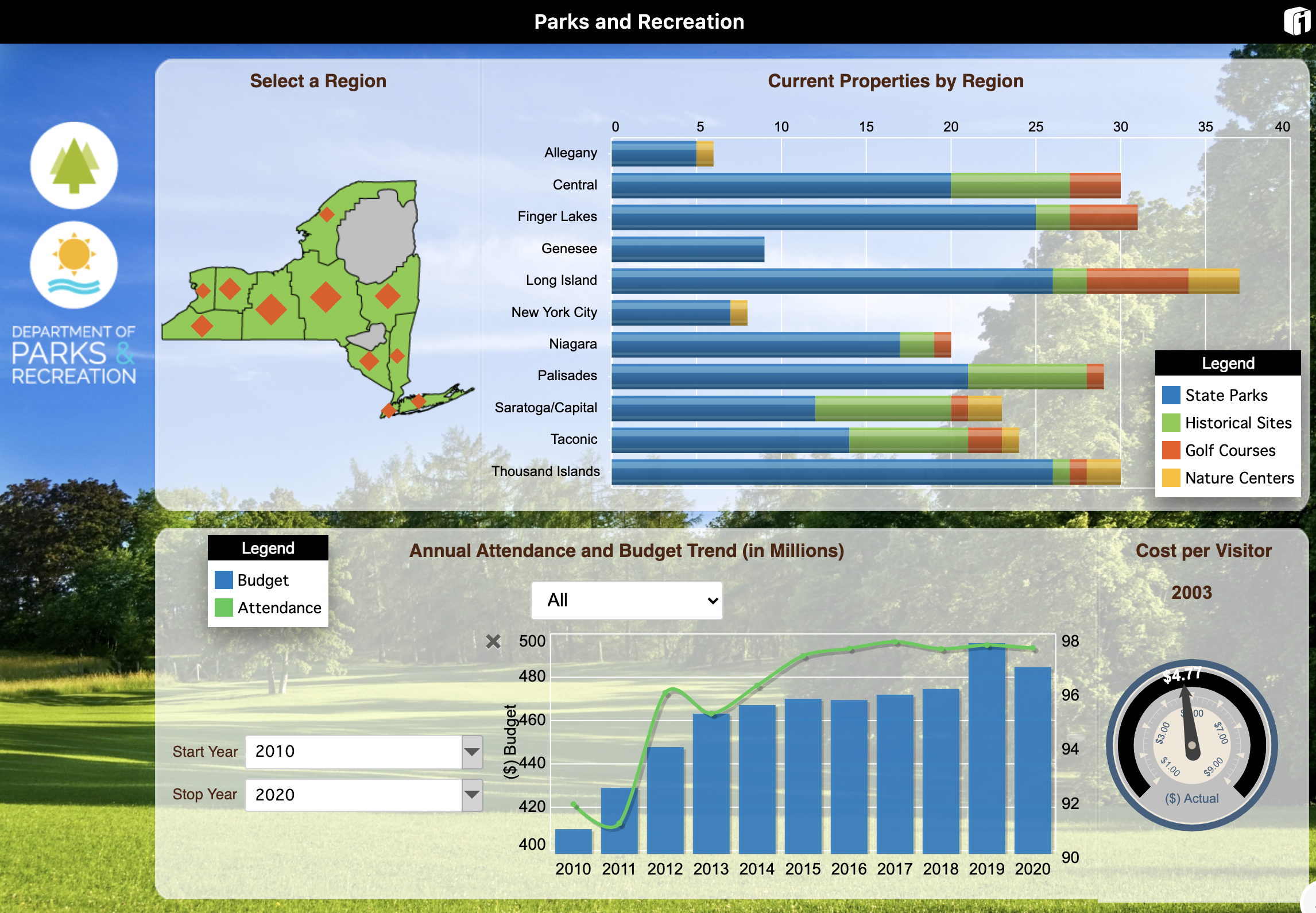The height and width of the screenshot is (913, 1316).
Task: Open the All region dropdown
Action: tap(626, 601)
